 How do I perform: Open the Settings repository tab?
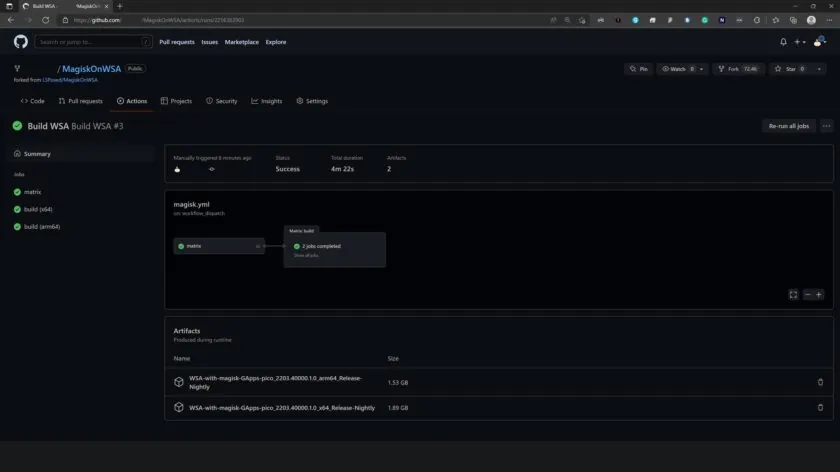(312, 101)
